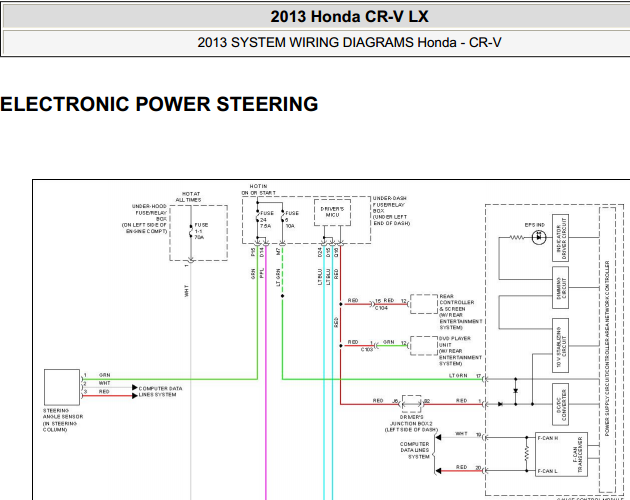Click the "P15" connector pin label
The image size is (630, 500).
(253, 252)
